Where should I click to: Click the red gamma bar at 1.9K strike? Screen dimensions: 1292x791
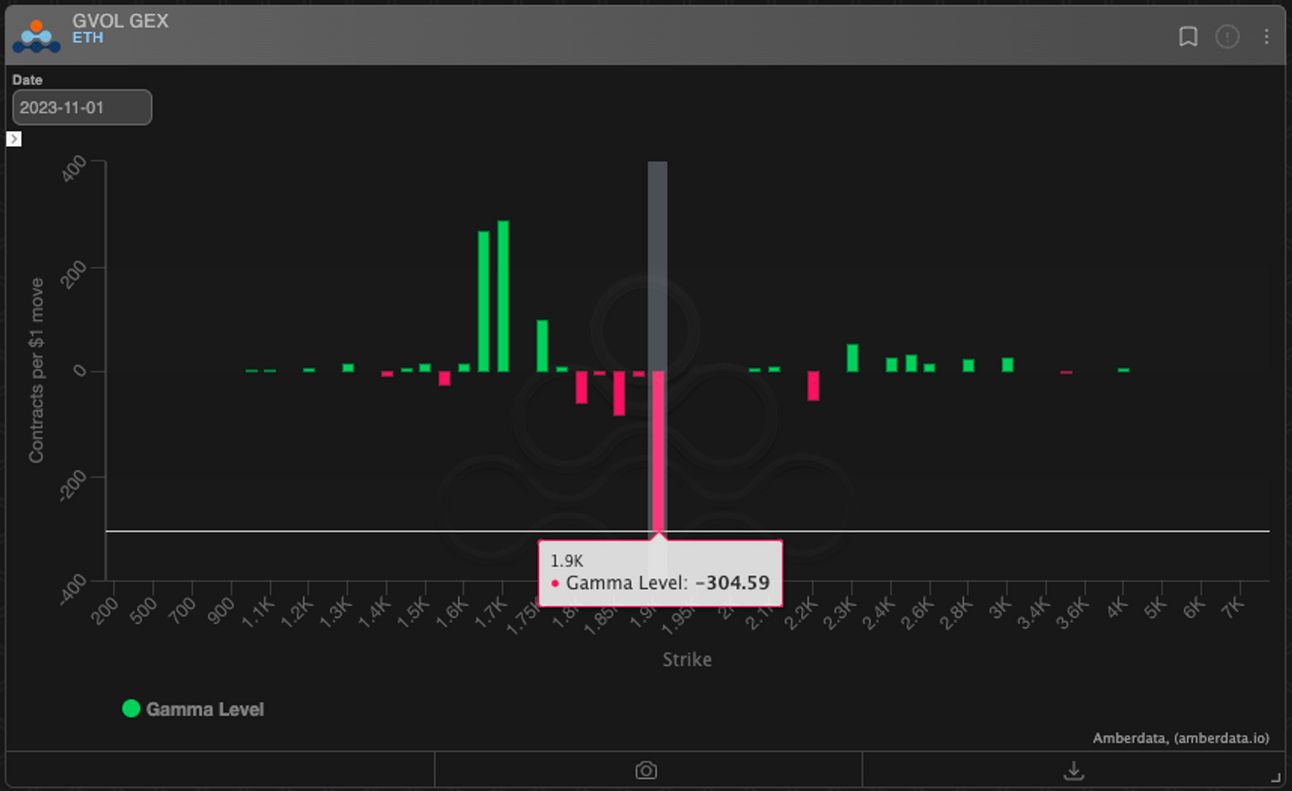click(658, 451)
